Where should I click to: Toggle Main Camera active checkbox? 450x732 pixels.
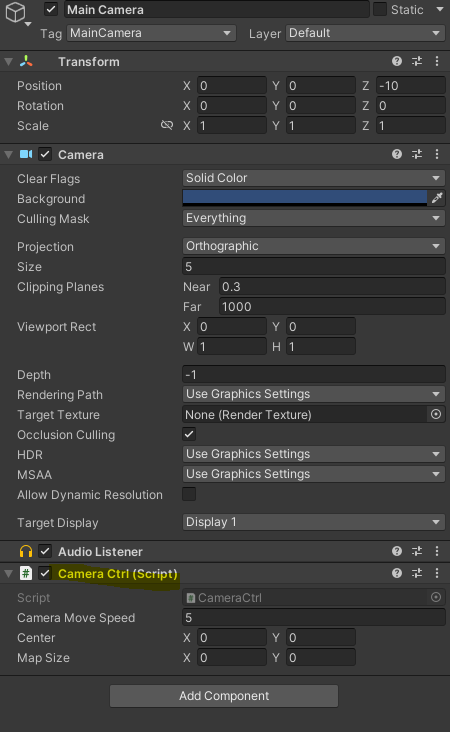point(51,9)
